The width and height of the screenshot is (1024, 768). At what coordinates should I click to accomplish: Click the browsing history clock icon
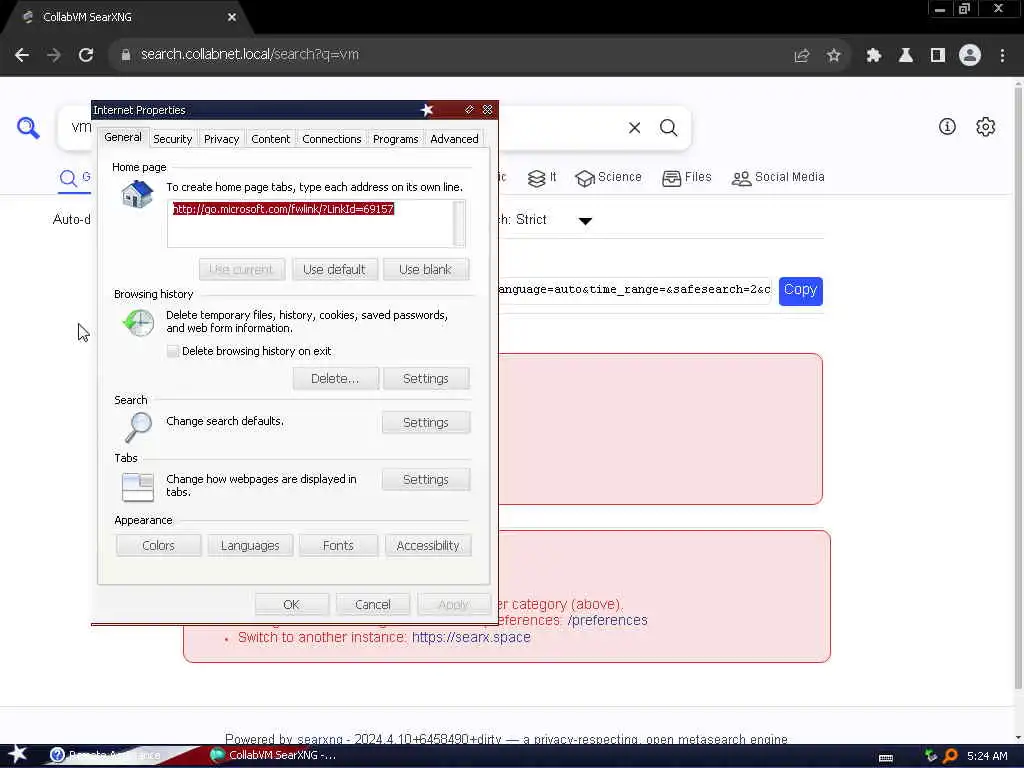pos(138,323)
